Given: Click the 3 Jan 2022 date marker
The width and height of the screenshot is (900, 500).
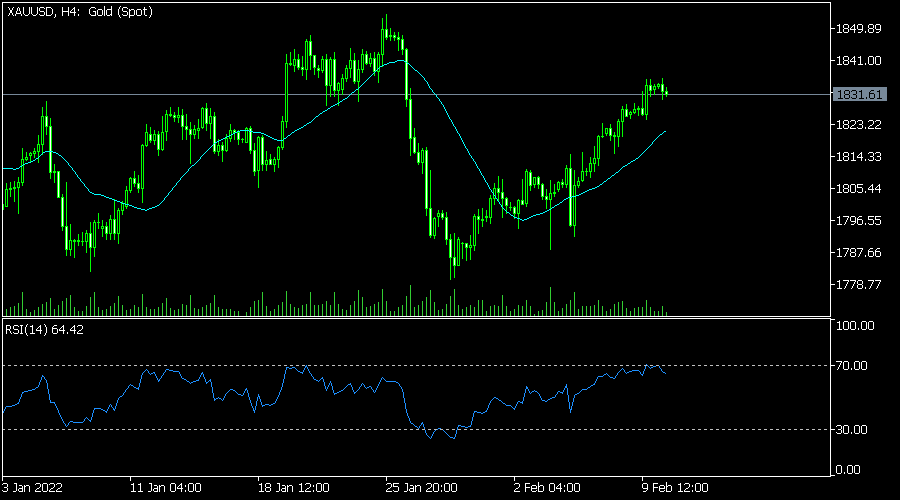Looking at the screenshot, I should pyautogui.click(x=32, y=488).
